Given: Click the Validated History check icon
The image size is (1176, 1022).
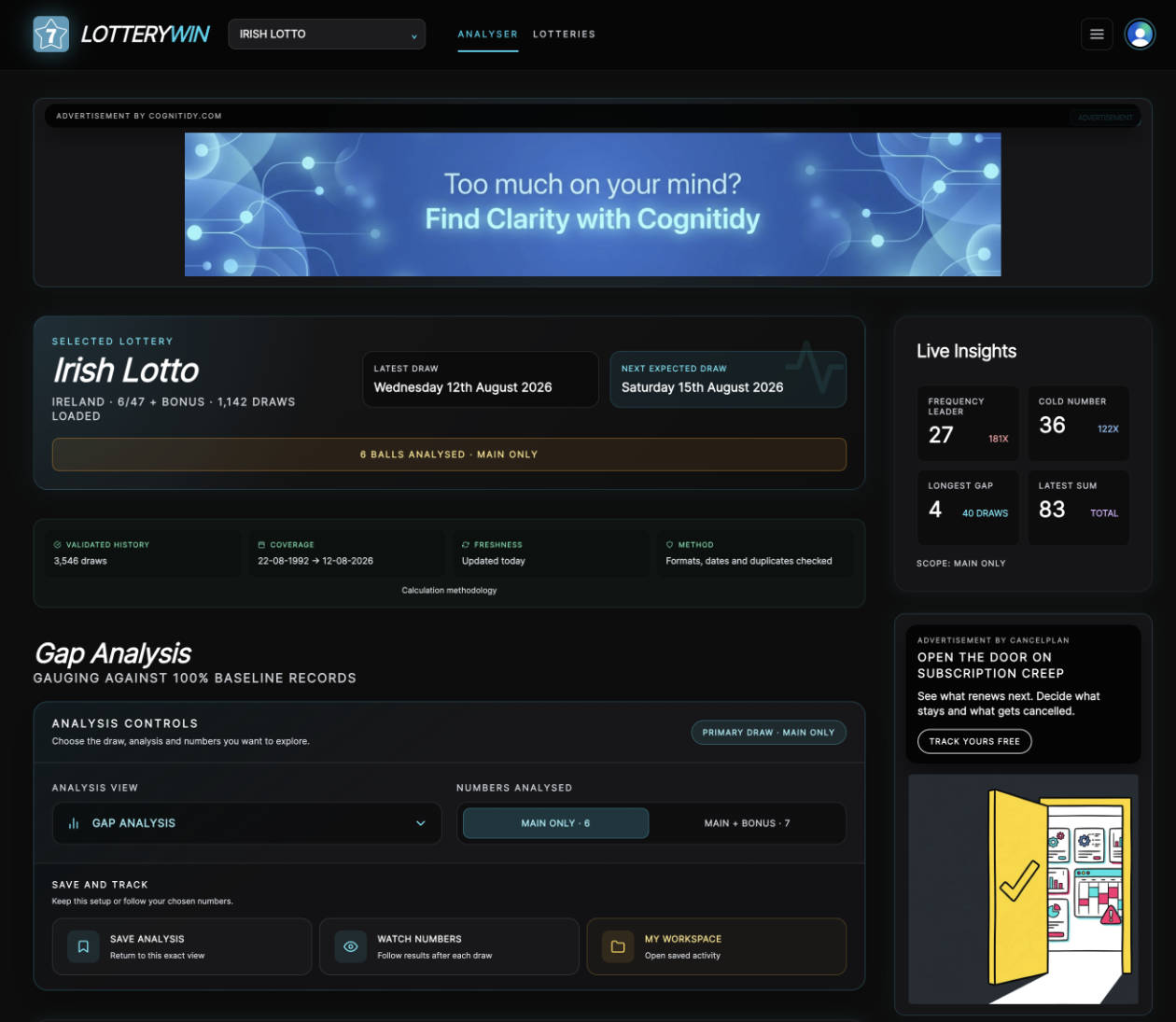Looking at the screenshot, I should tap(58, 544).
